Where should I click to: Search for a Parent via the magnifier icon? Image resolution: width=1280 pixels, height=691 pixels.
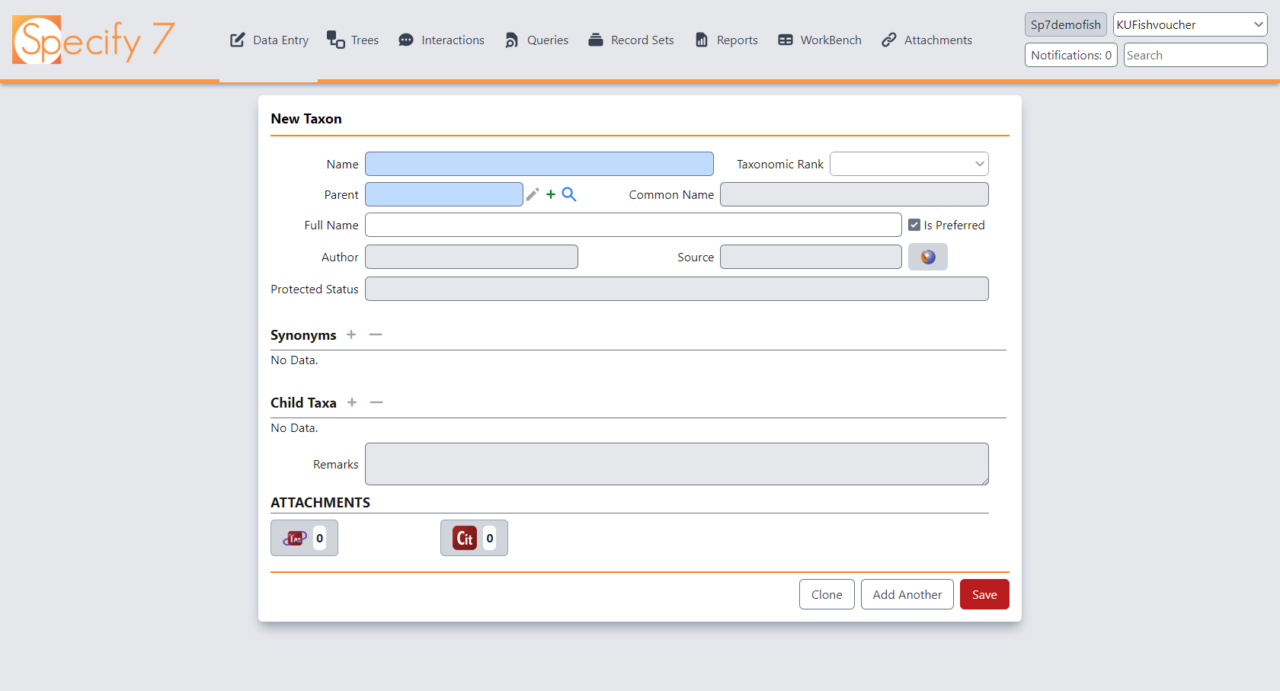[x=568, y=194]
